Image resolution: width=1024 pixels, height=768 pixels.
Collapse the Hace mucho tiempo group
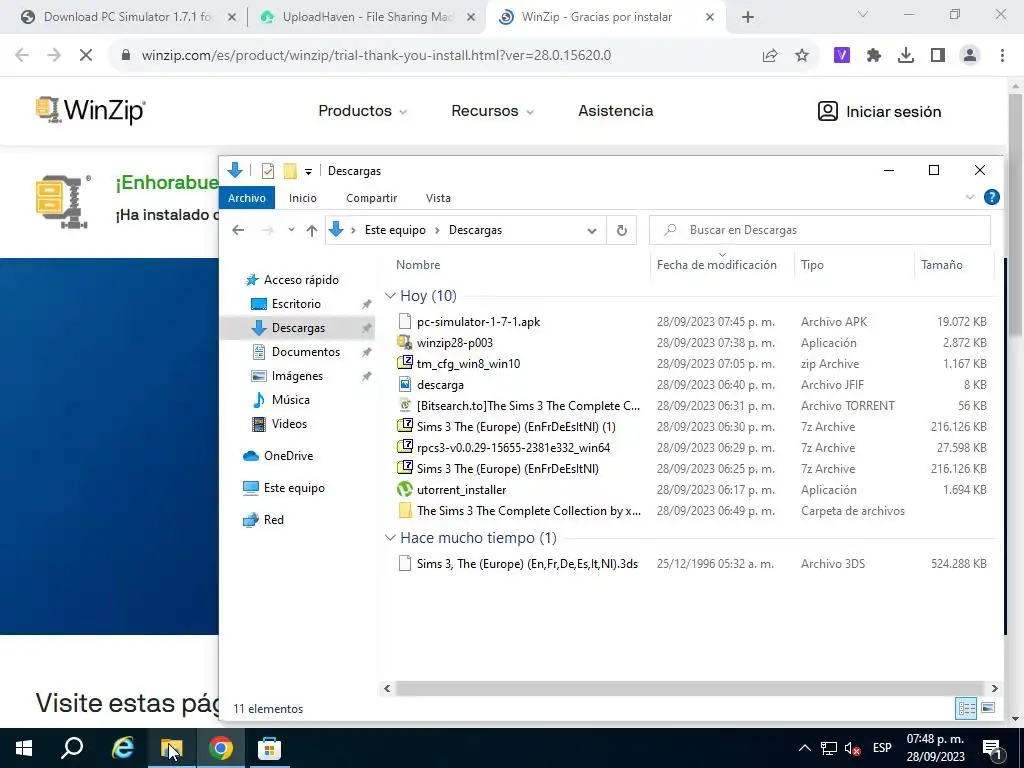coord(390,538)
